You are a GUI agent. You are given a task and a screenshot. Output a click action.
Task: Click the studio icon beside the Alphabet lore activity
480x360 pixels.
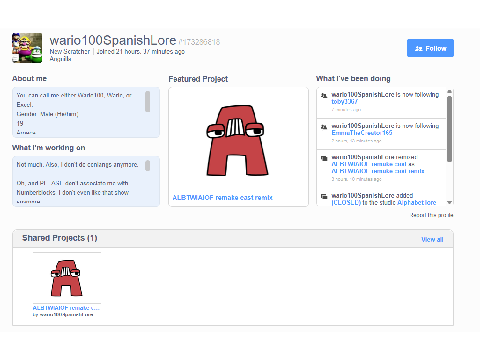pyautogui.click(x=324, y=196)
